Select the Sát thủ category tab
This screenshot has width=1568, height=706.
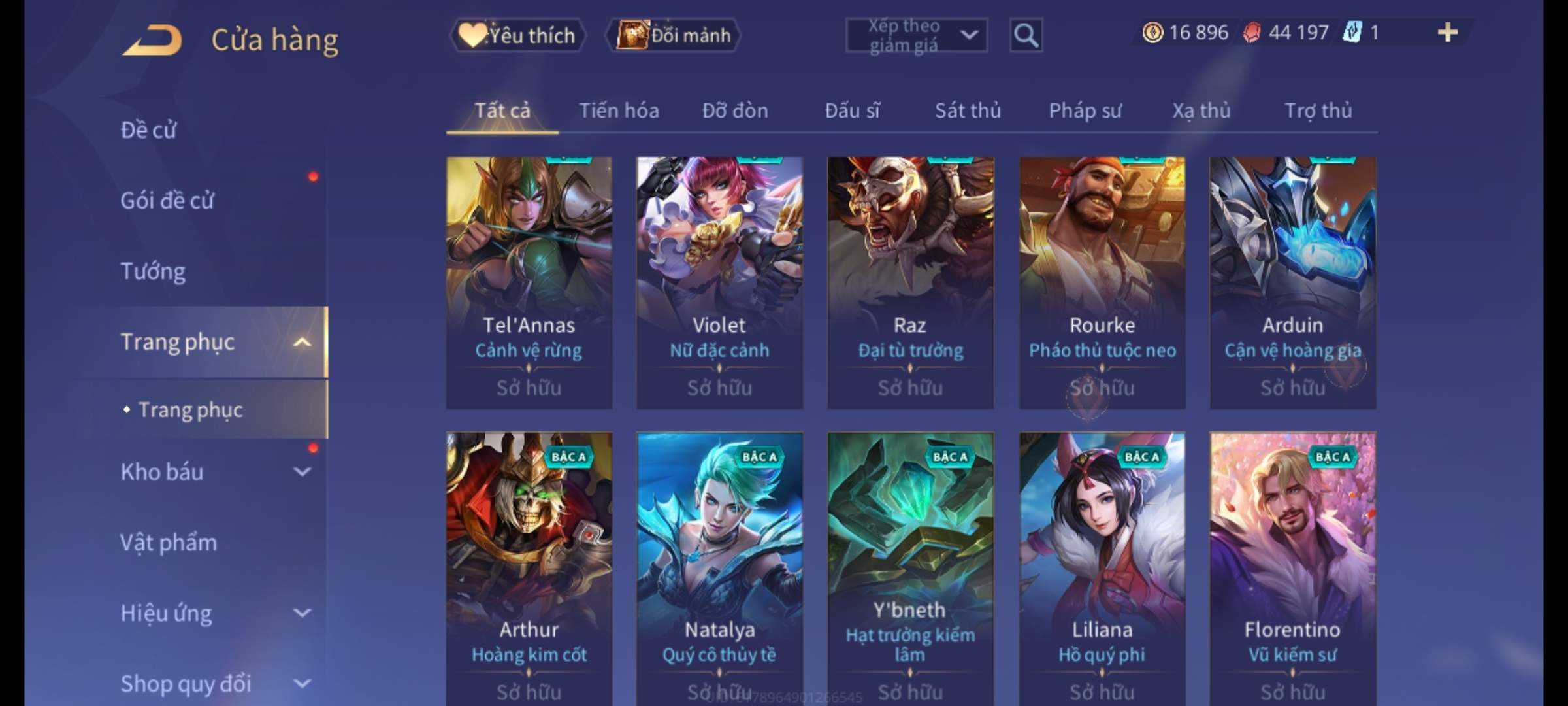[x=968, y=110]
